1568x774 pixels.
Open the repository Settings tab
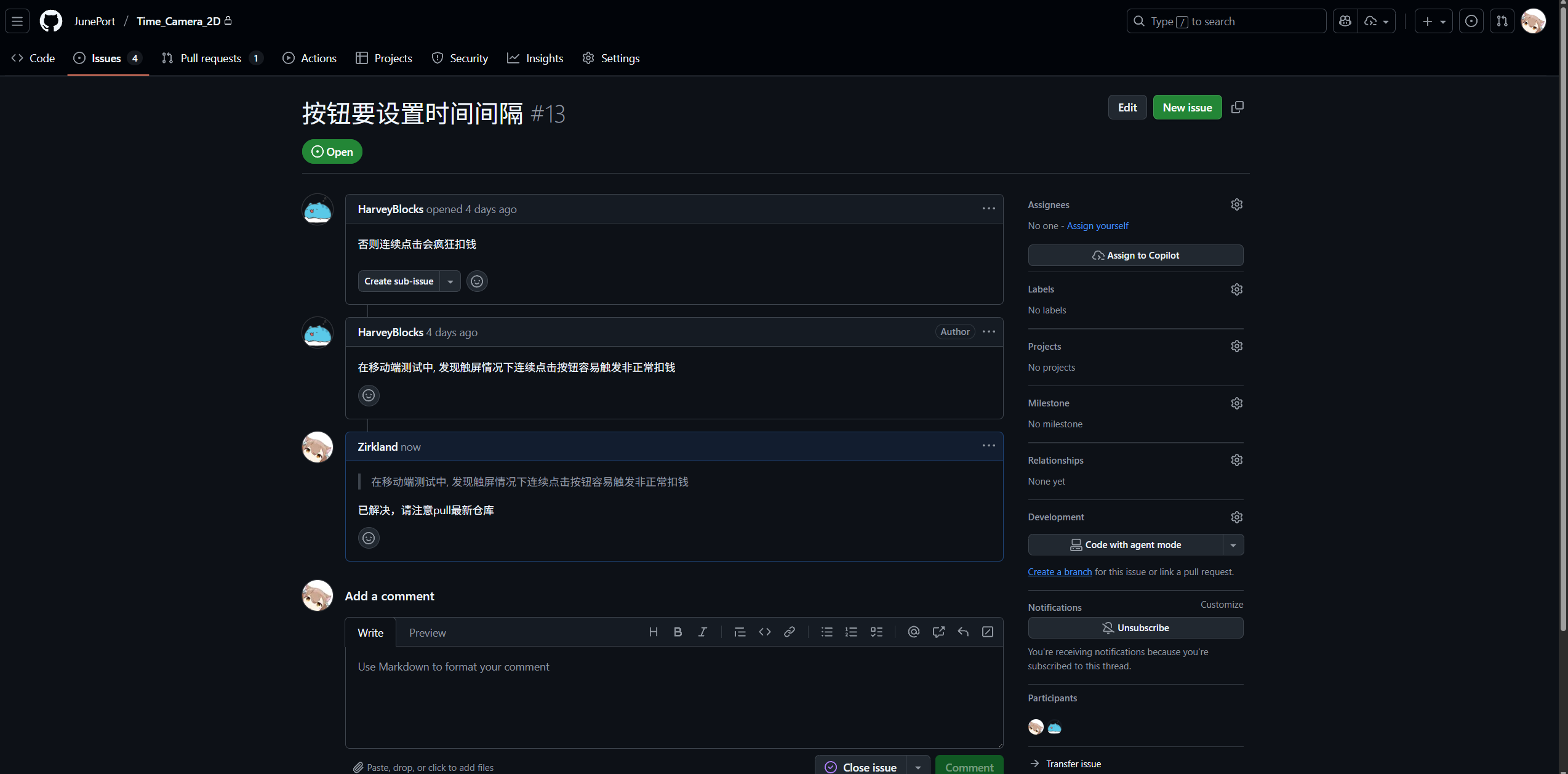(x=611, y=58)
